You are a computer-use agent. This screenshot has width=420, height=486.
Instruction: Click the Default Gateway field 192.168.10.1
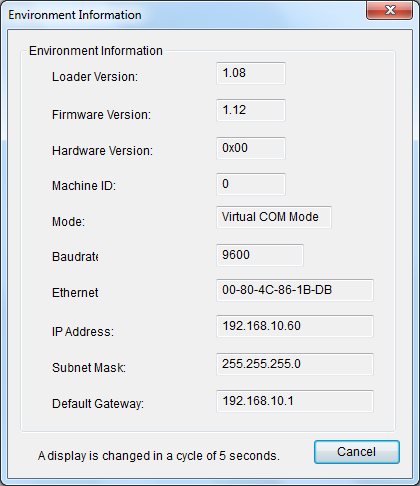295,401
